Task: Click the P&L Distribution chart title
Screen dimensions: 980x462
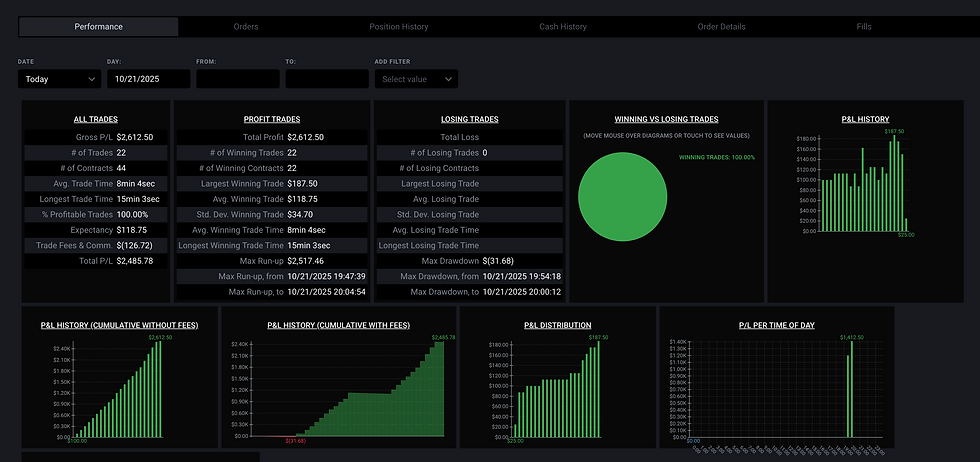Action: 558,325
